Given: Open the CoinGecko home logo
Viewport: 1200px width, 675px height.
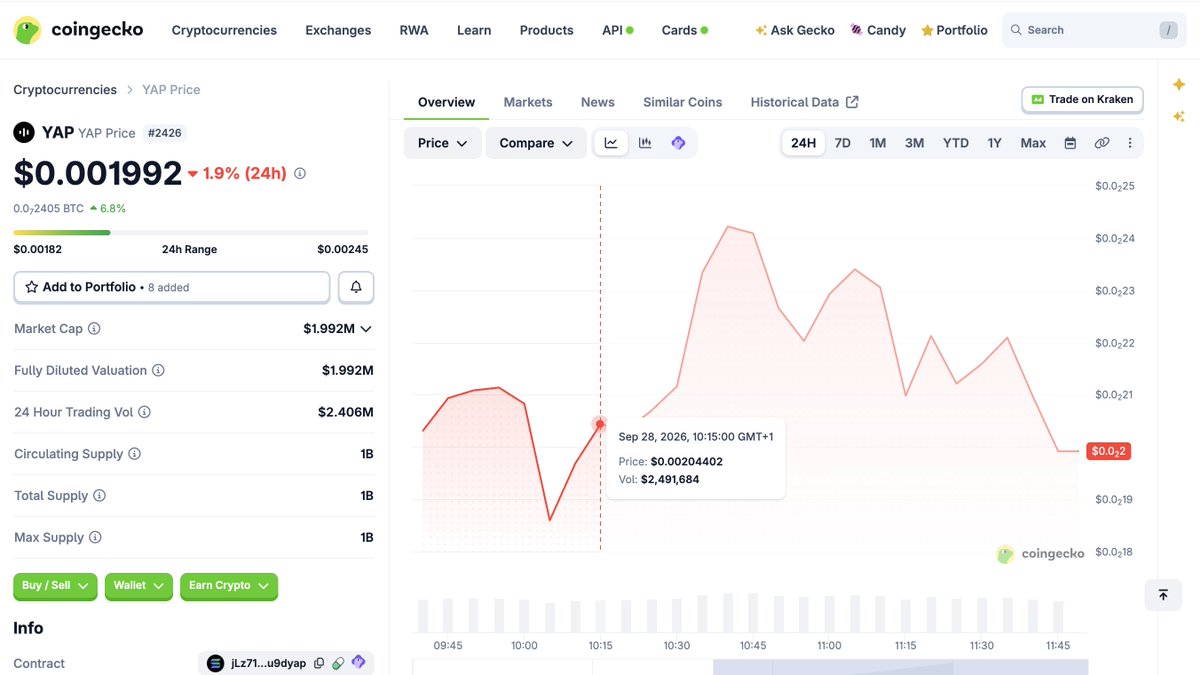Looking at the screenshot, I should (78, 30).
